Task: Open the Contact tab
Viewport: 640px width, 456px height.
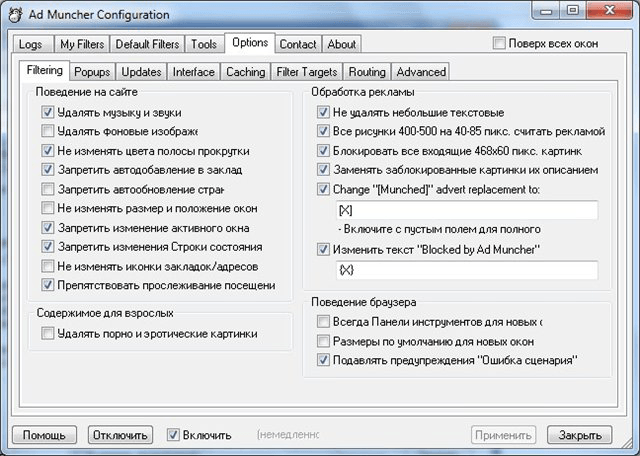Action: coord(298,44)
